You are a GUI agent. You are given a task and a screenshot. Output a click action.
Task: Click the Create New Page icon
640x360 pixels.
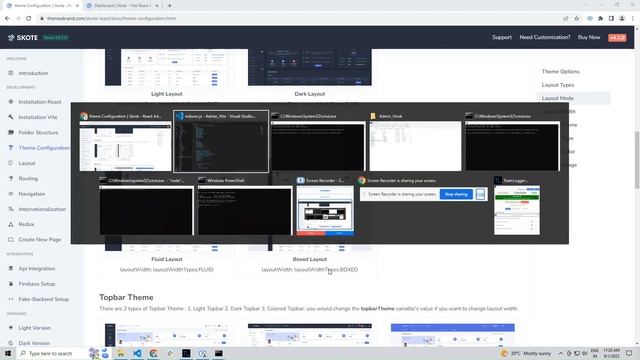(x=11, y=240)
